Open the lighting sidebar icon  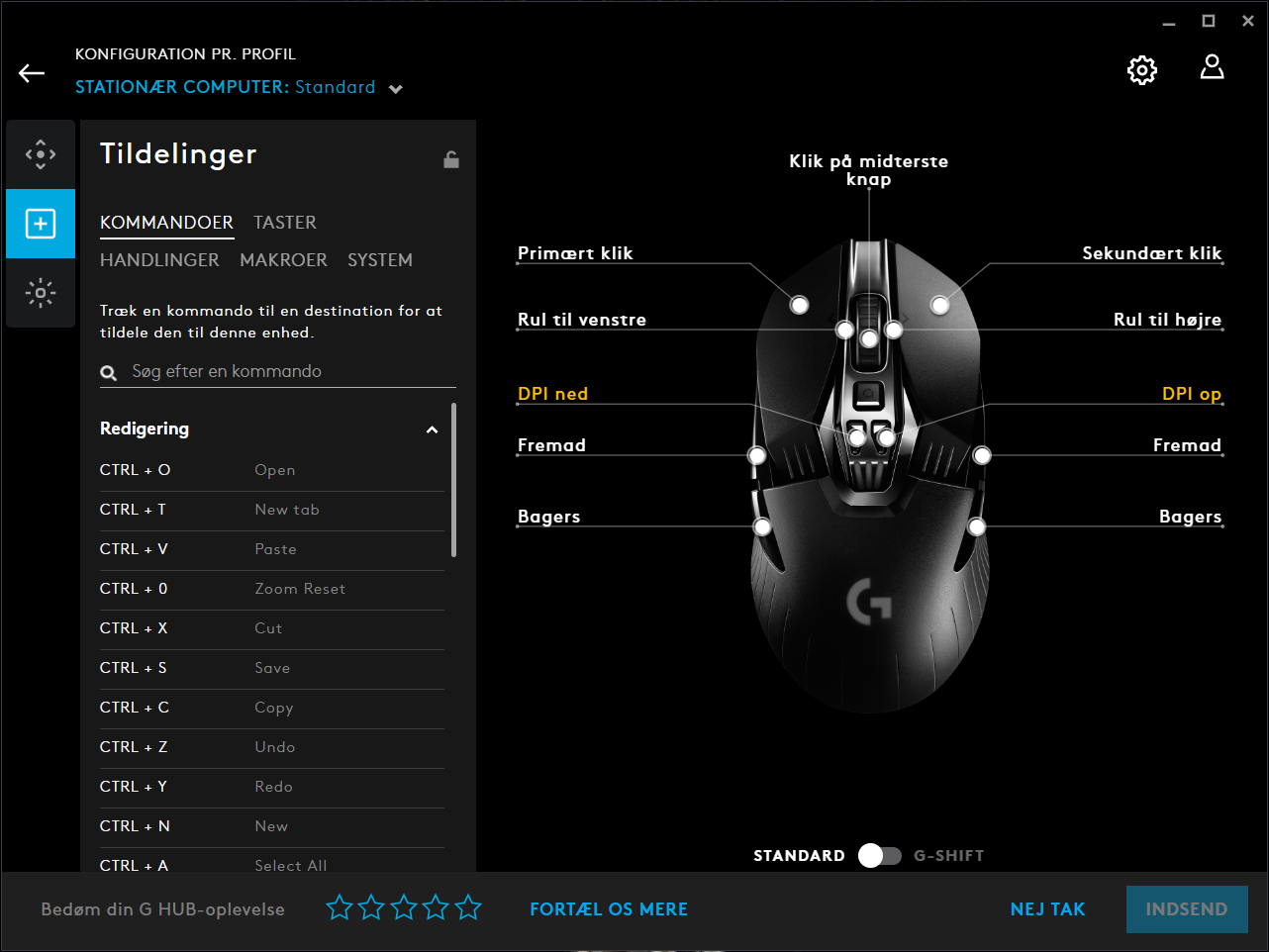click(x=41, y=293)
